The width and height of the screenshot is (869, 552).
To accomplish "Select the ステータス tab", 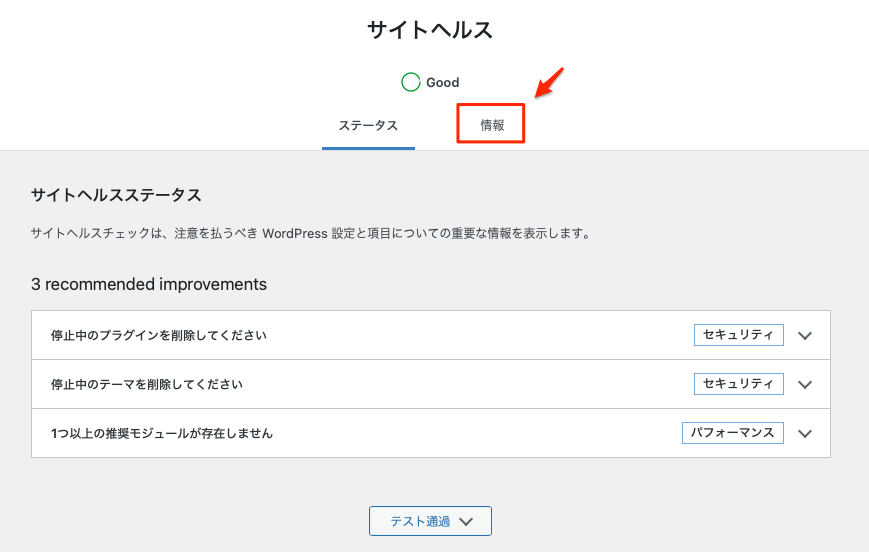I will point(368,126).
